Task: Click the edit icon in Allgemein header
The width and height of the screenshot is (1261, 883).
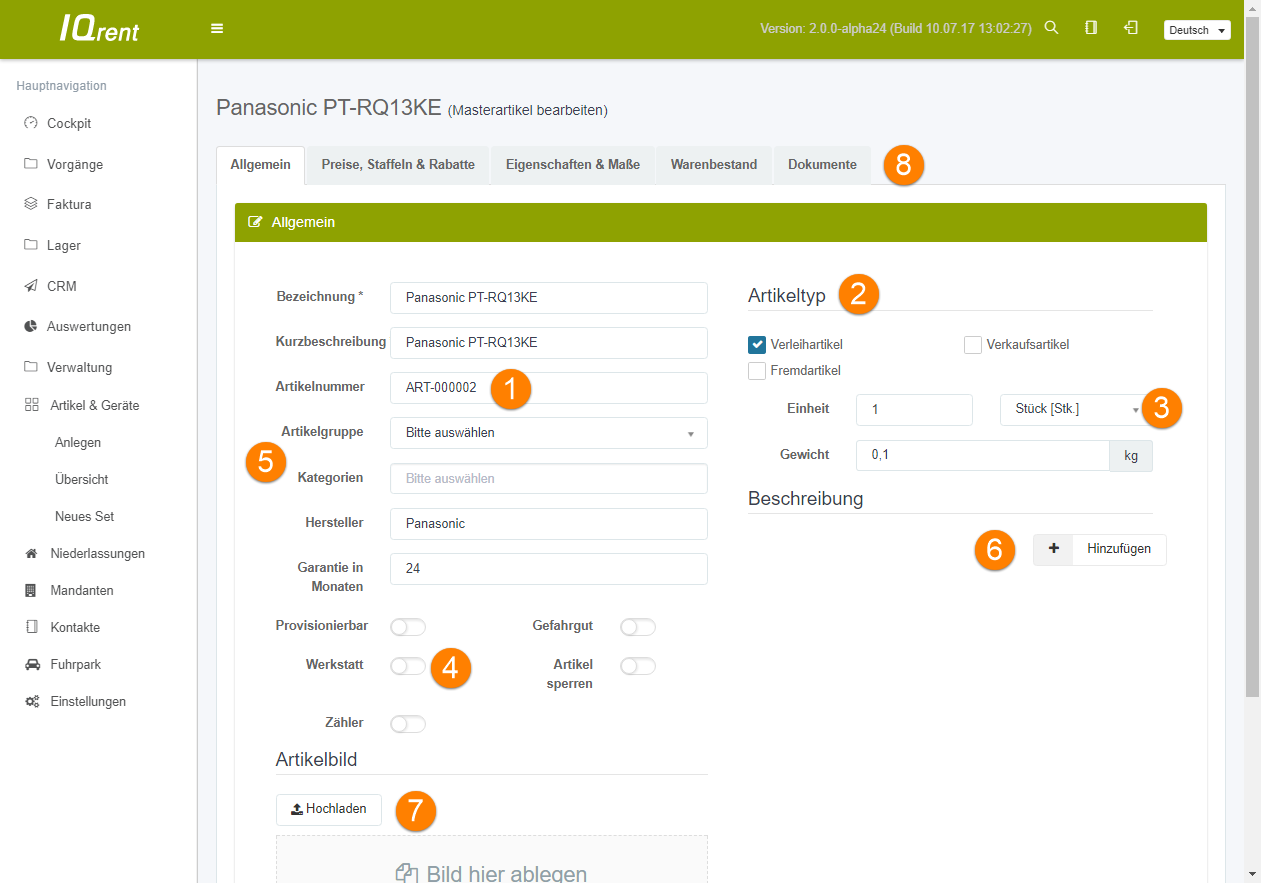Action: pyautogui.click(x=255, y=222)
